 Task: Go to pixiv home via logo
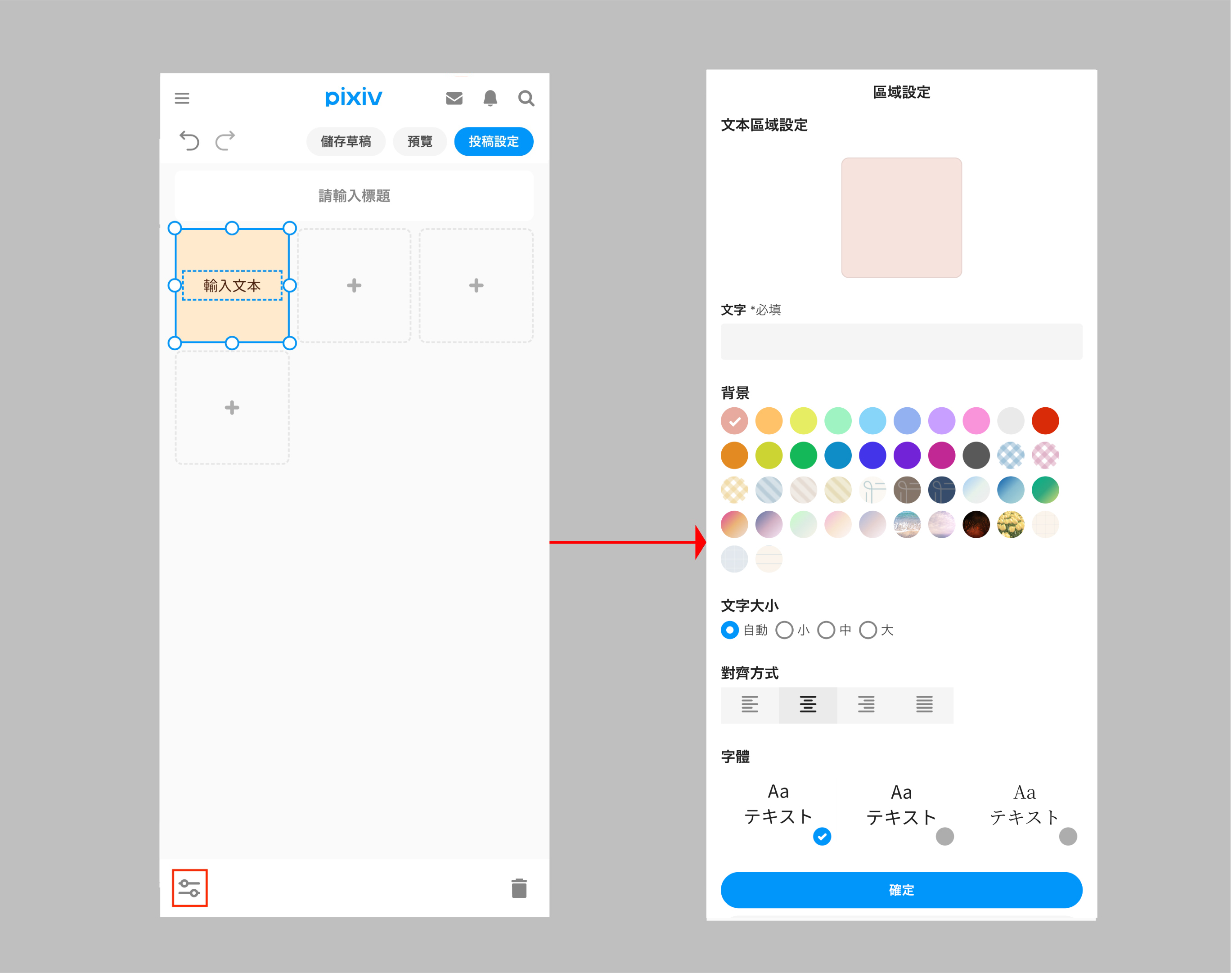tap(353, 97)
